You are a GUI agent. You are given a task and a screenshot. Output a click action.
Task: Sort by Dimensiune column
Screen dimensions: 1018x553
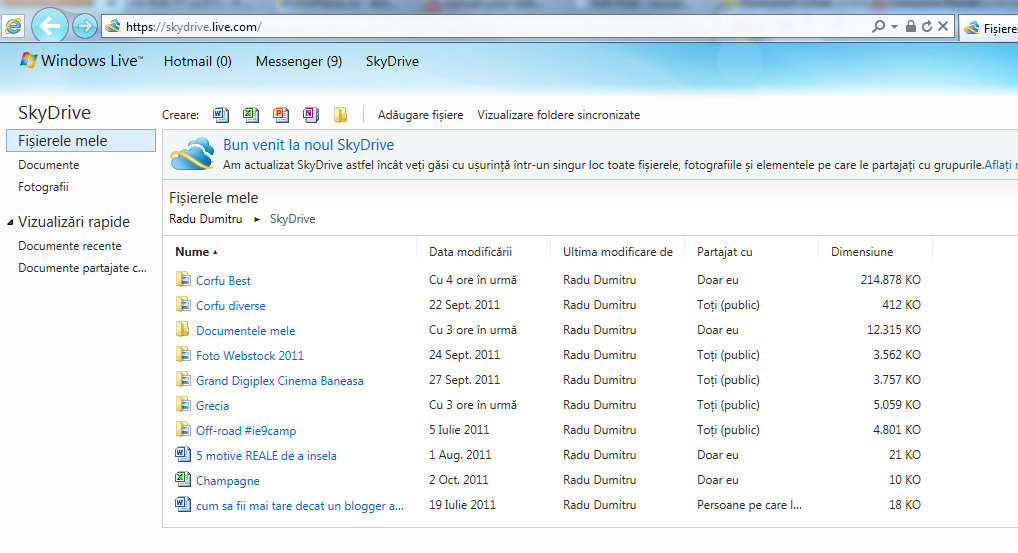tap(862, 252)
